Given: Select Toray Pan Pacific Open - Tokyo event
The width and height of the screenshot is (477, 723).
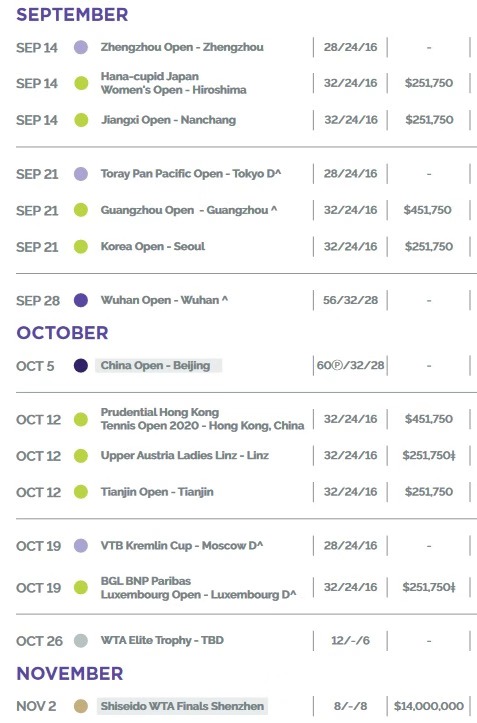Looking at the screenshot, I should (191, 174).
